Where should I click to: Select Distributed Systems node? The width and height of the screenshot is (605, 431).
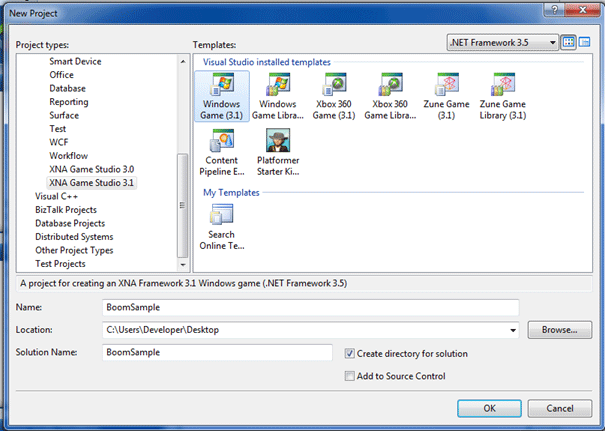pos(74,237)
